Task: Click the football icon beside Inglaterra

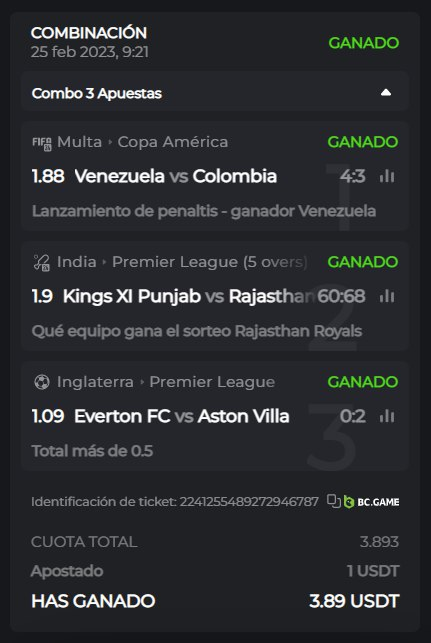Action: pos(42,382)
